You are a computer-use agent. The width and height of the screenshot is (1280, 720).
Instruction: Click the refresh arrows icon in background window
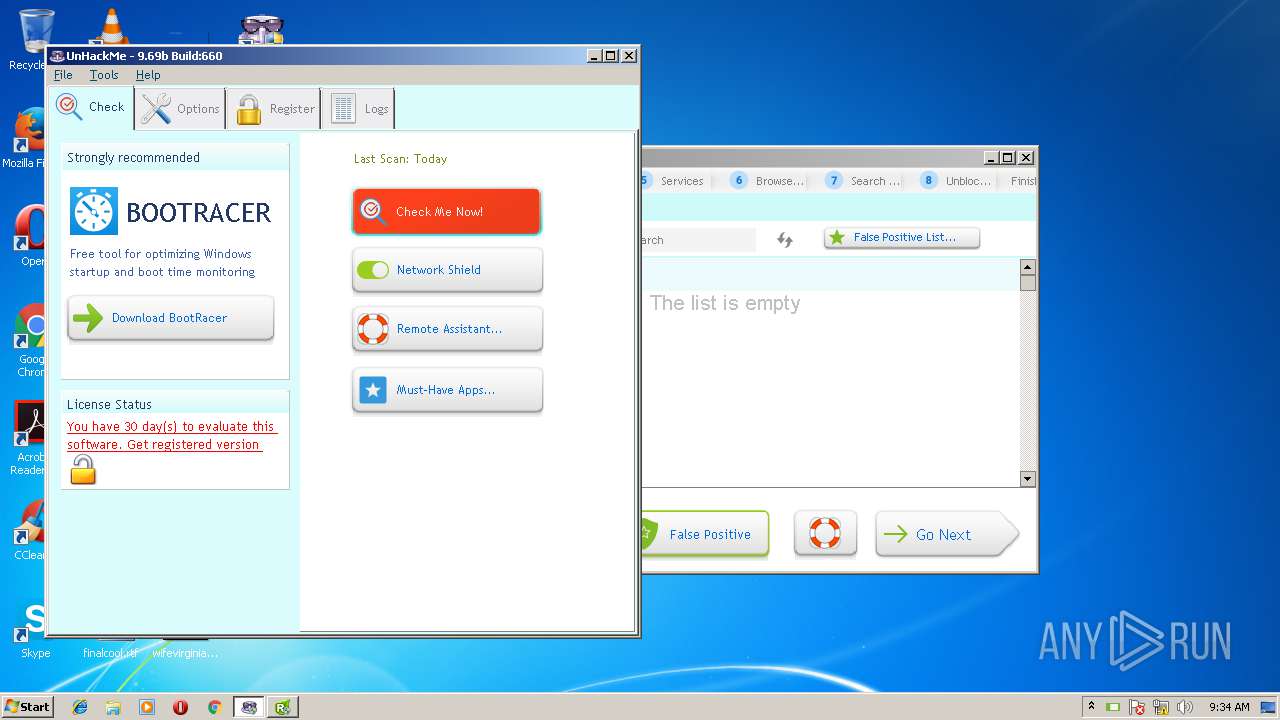(x=785, y=240)
